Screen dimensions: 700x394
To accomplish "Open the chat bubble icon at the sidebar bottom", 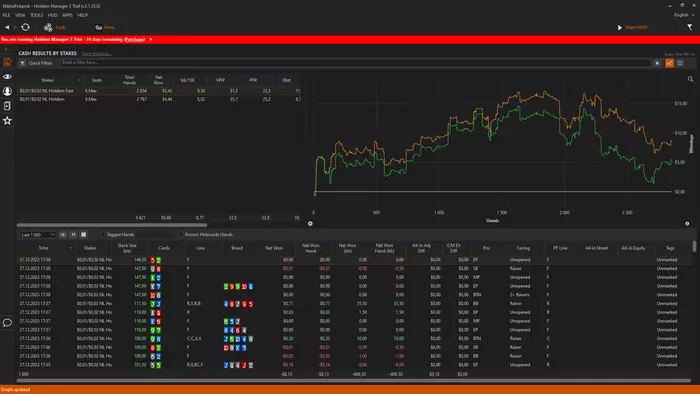I will (7, 323).
